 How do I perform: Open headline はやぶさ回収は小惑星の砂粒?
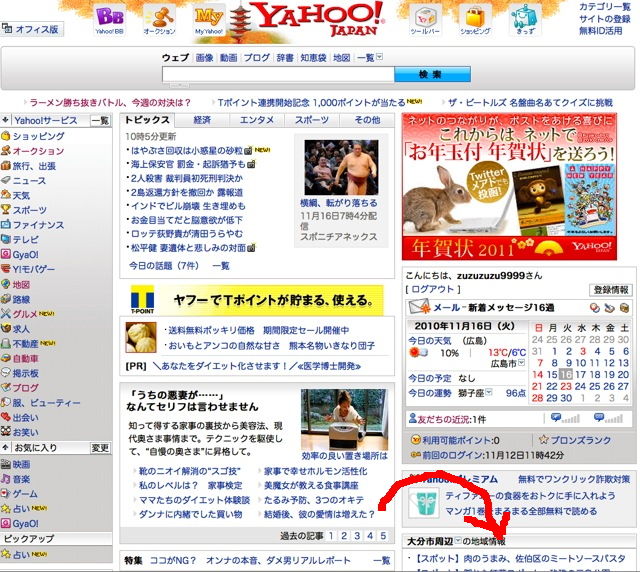point(187,151)
